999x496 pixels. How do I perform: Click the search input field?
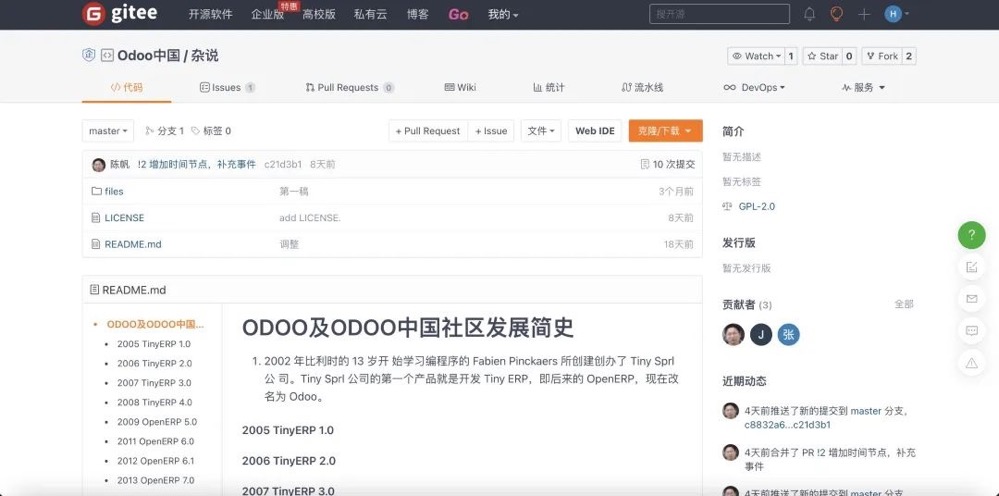tap(712, 14)
